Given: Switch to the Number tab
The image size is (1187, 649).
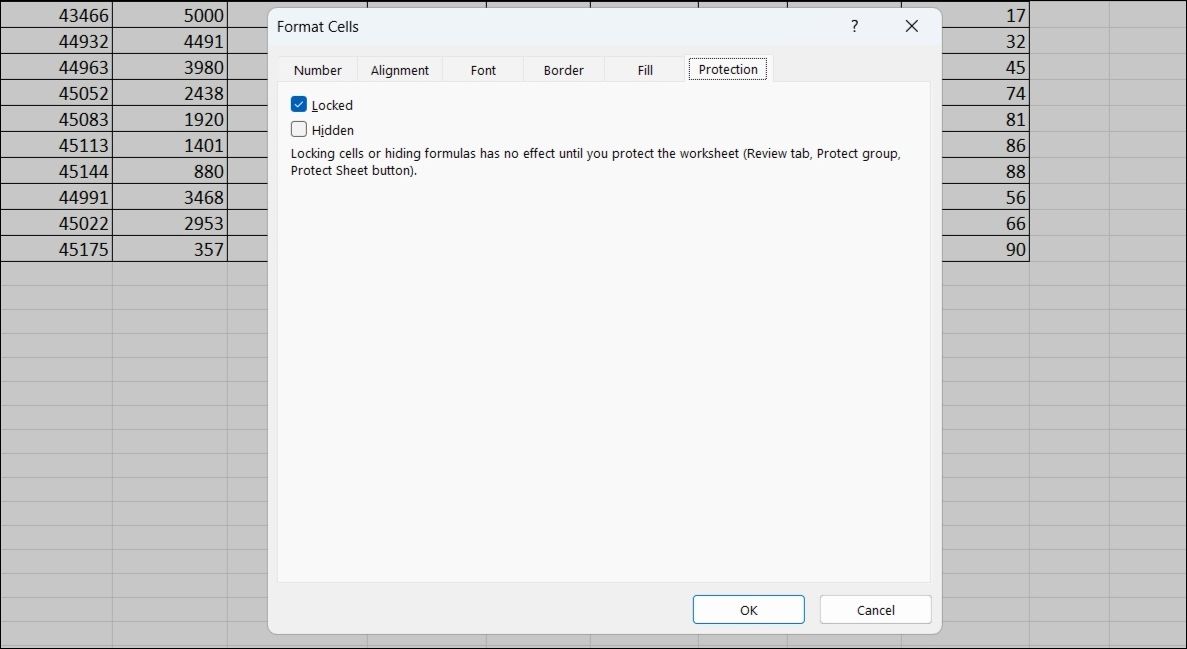Looking at the screenshot, I should click(317, 69).
